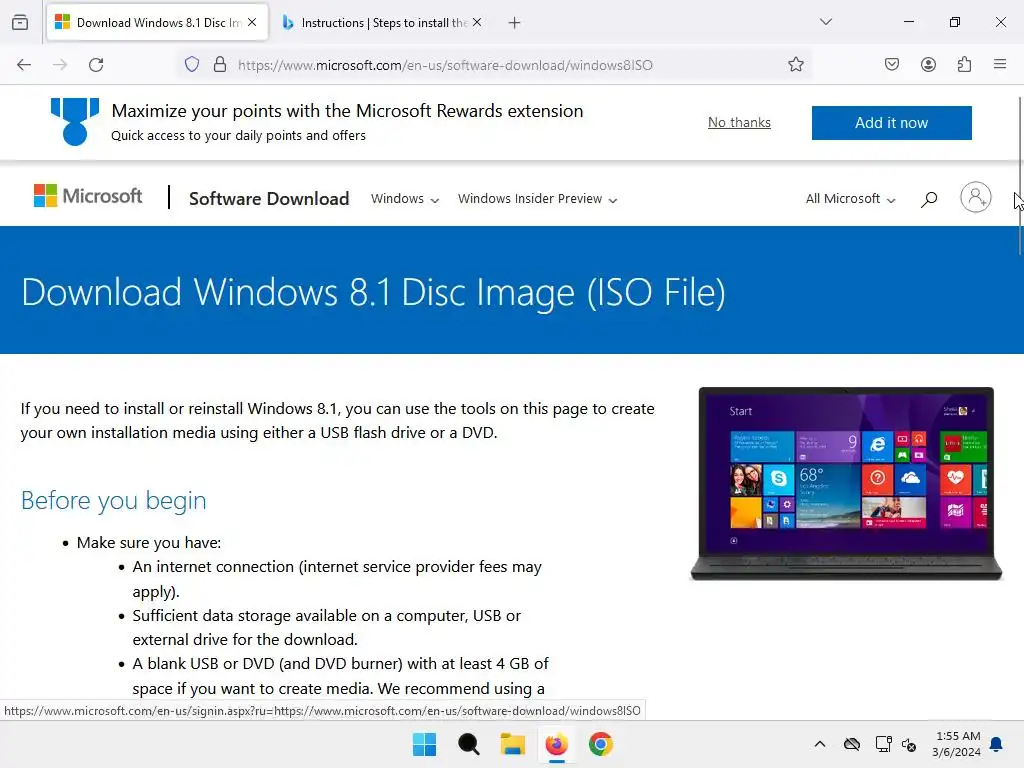The height and width of the screenshot is (768, 1024).
Task: Open the notification bell in taskbar
Action: (x=997, y=744)
